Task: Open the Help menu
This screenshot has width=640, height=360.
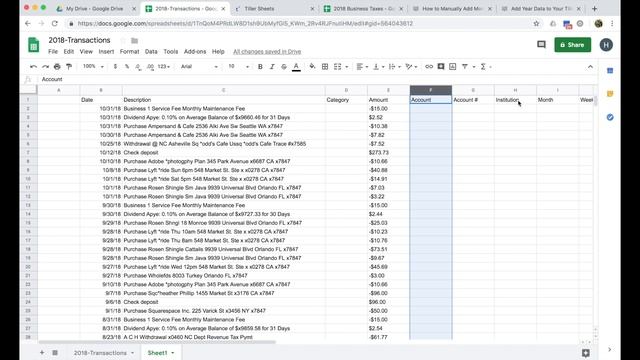Action: [218, 51]
